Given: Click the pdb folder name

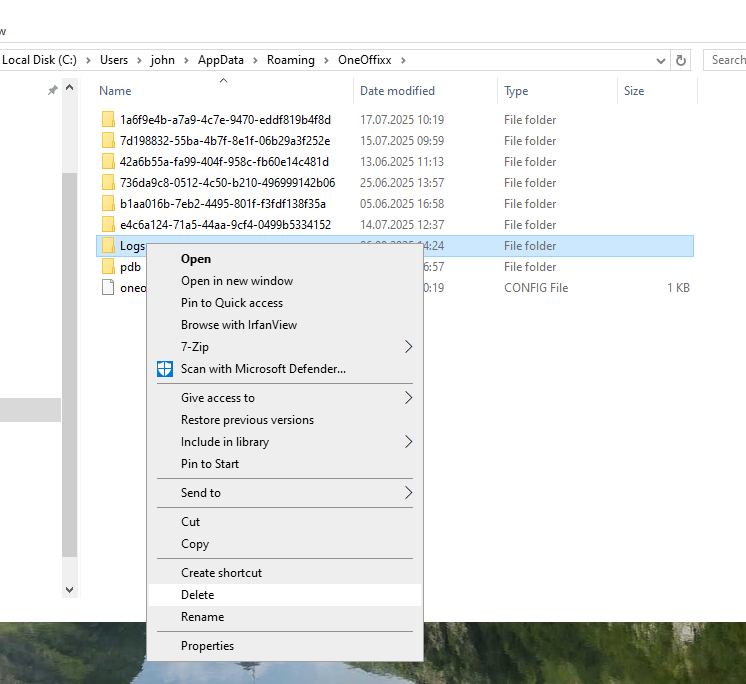Looking at the screenshot, I should [x=130, y=266].
